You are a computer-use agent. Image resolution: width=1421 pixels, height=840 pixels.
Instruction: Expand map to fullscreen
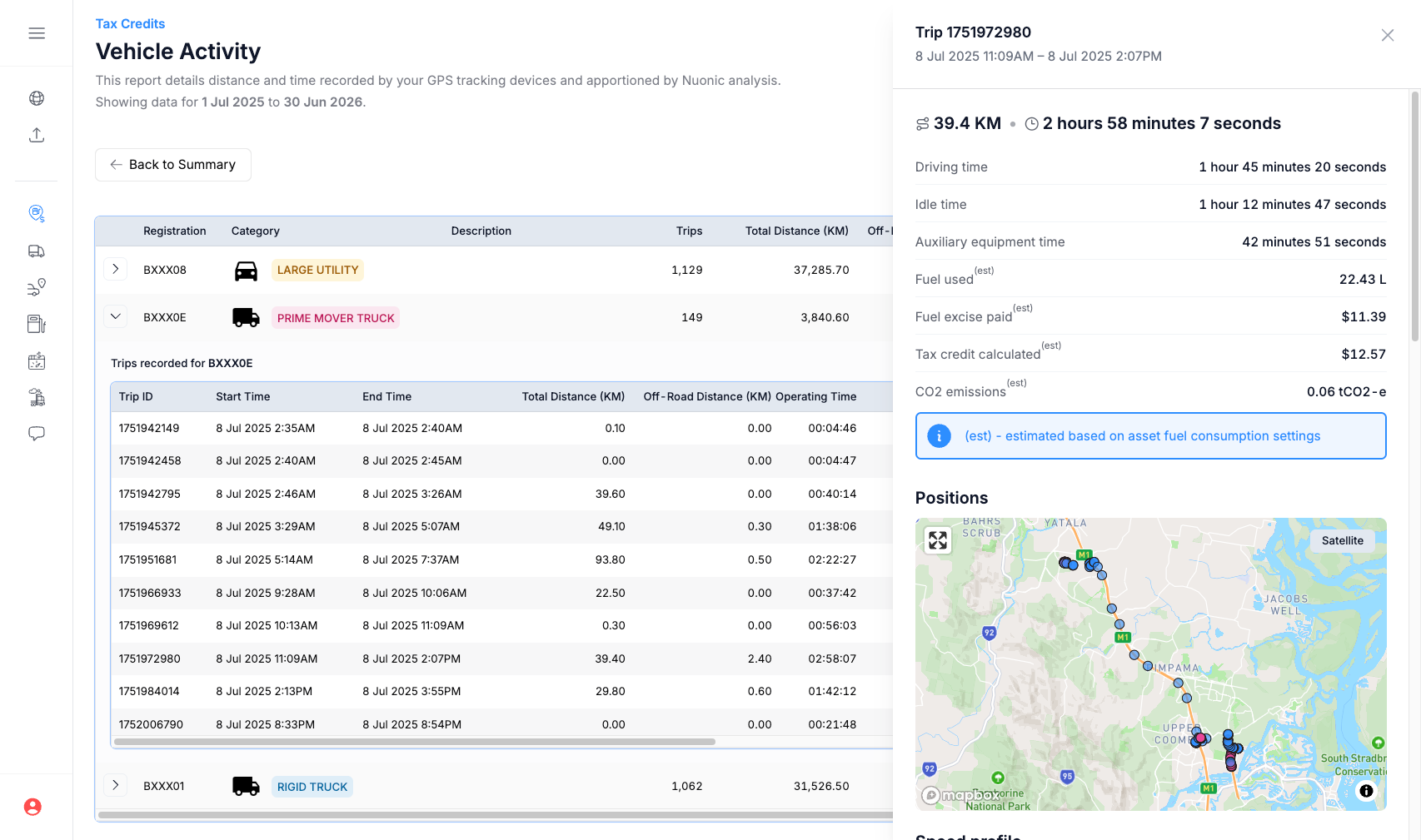pos(938,540)
